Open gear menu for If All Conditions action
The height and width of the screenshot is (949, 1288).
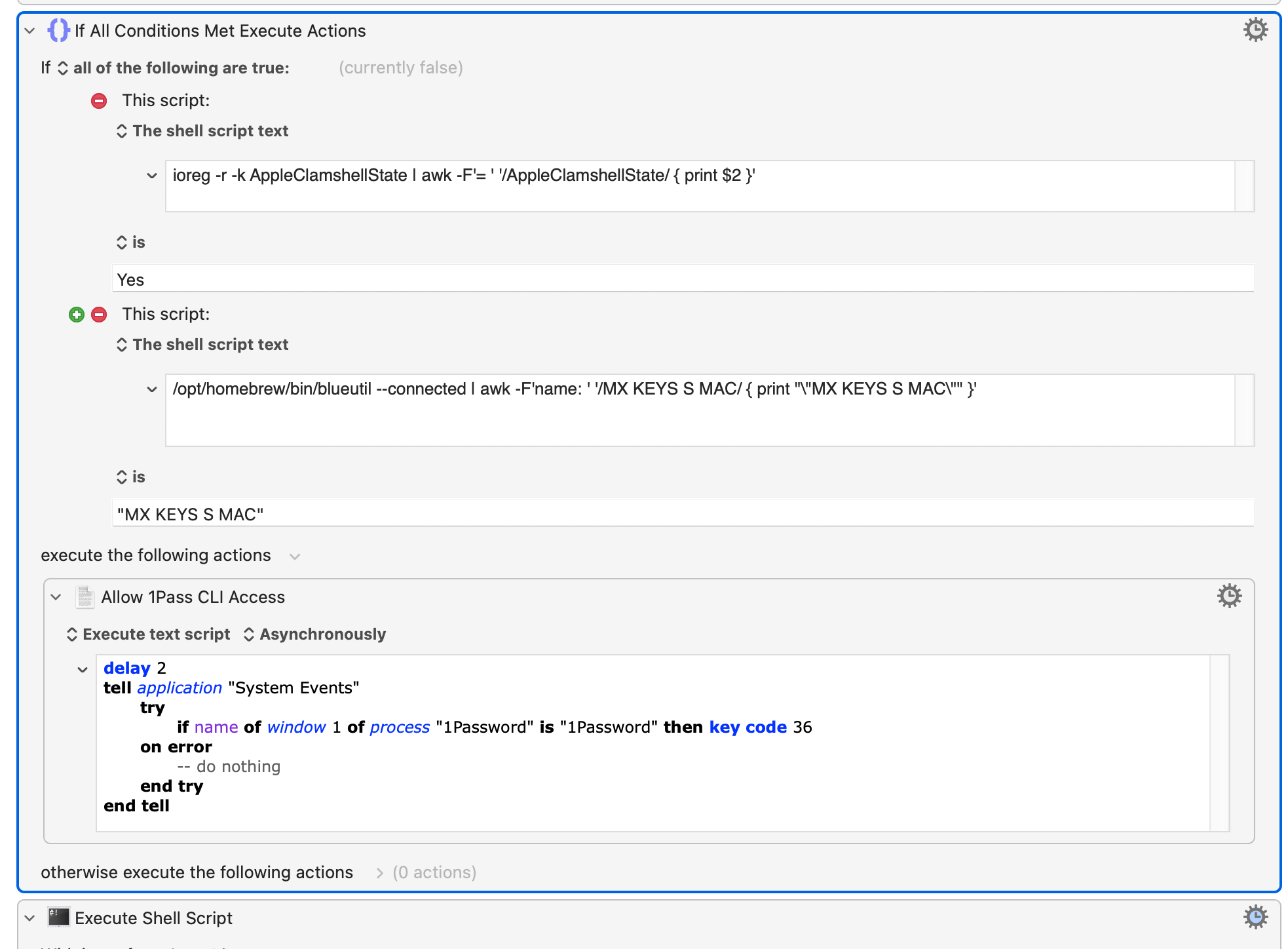click(x=1255, y=30)
